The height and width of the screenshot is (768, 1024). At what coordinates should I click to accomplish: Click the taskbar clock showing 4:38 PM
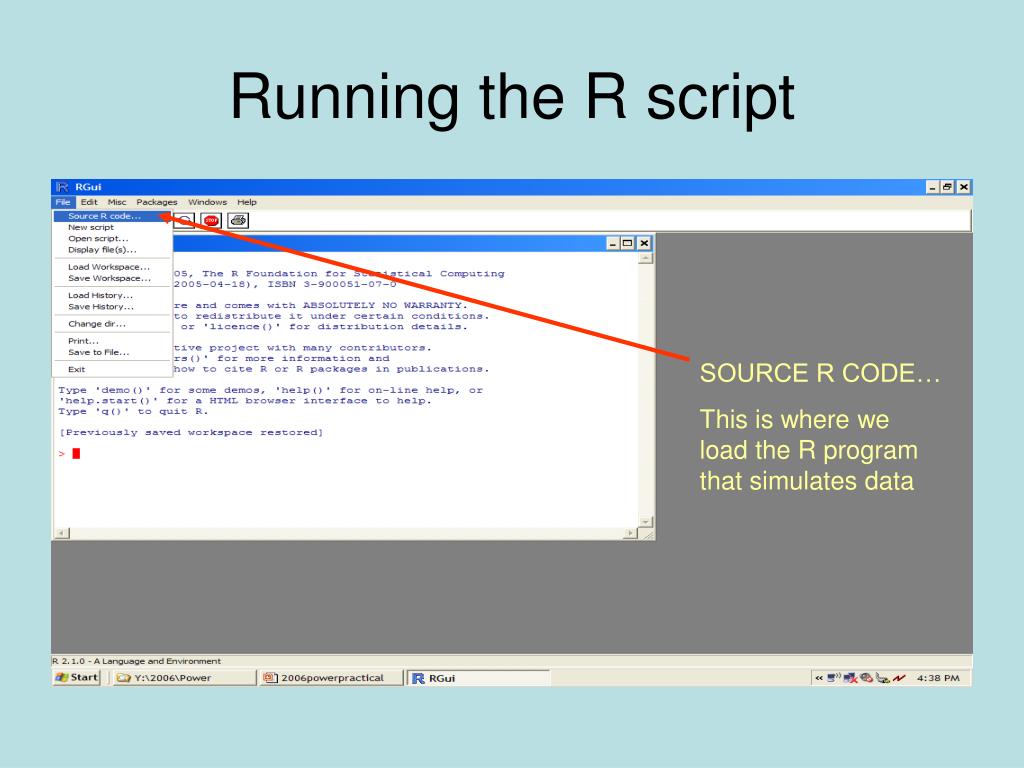(x=938, y=678)
